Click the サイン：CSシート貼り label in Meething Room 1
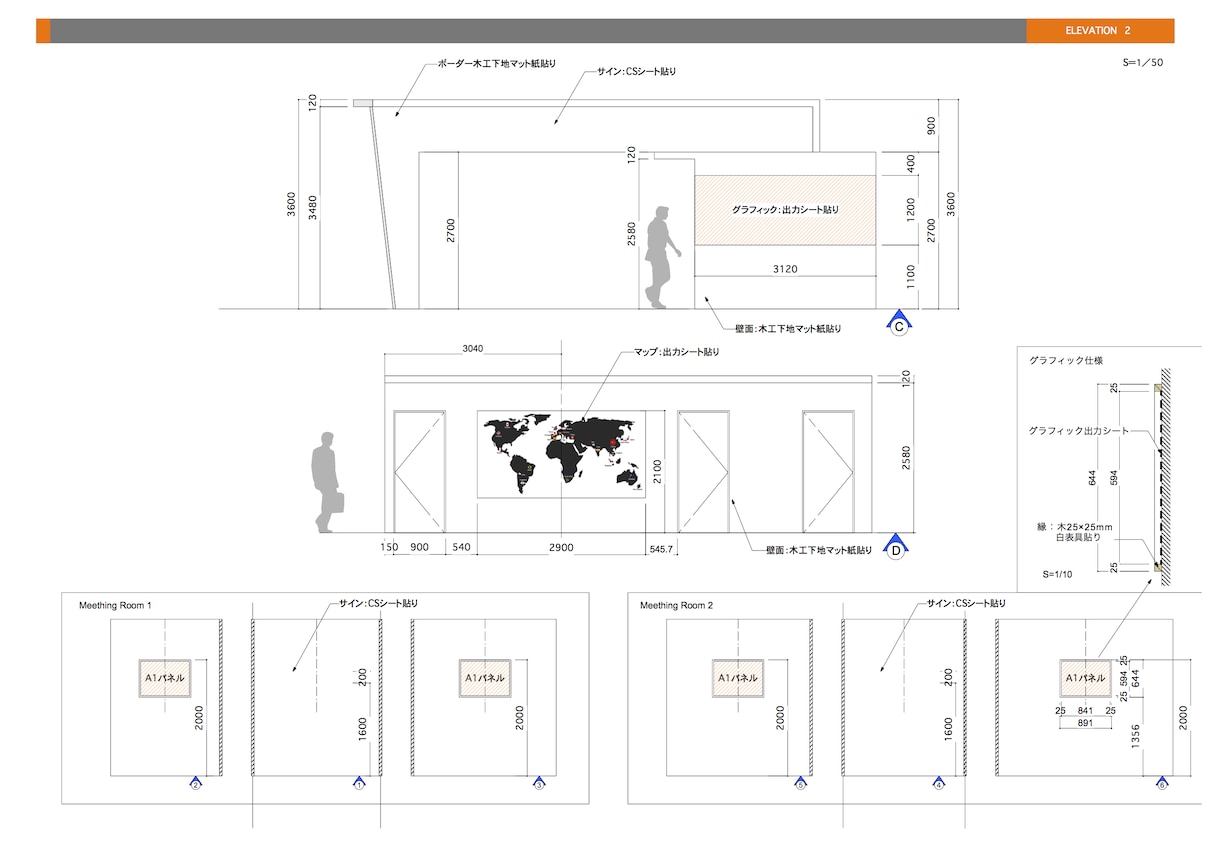 click(x=379, y=603)
